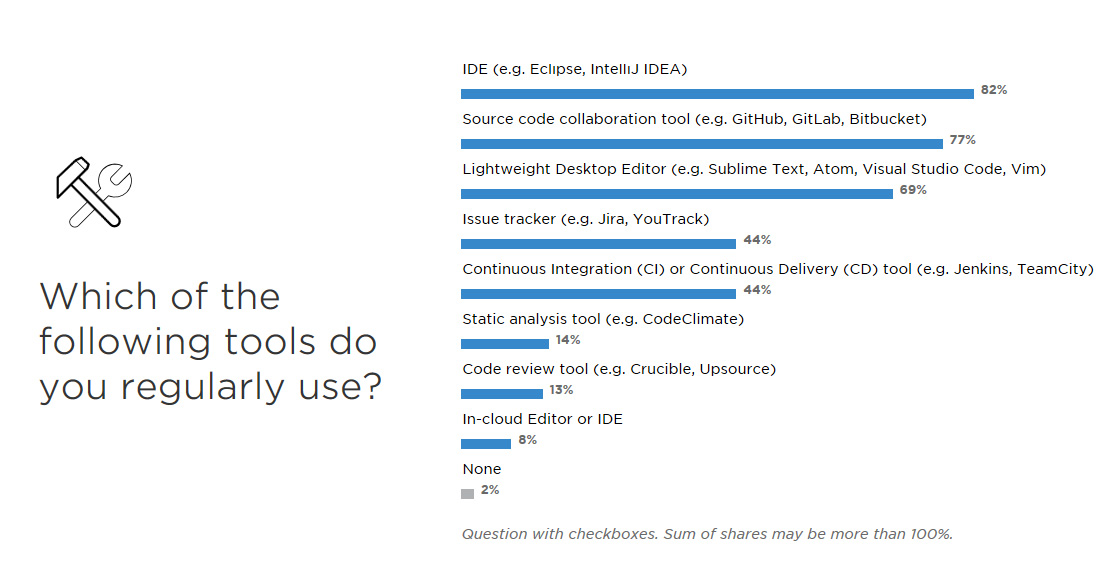The width and height of the screenshot is (1116, 566).
Task: Click the gray None bar
Action: 468,493
